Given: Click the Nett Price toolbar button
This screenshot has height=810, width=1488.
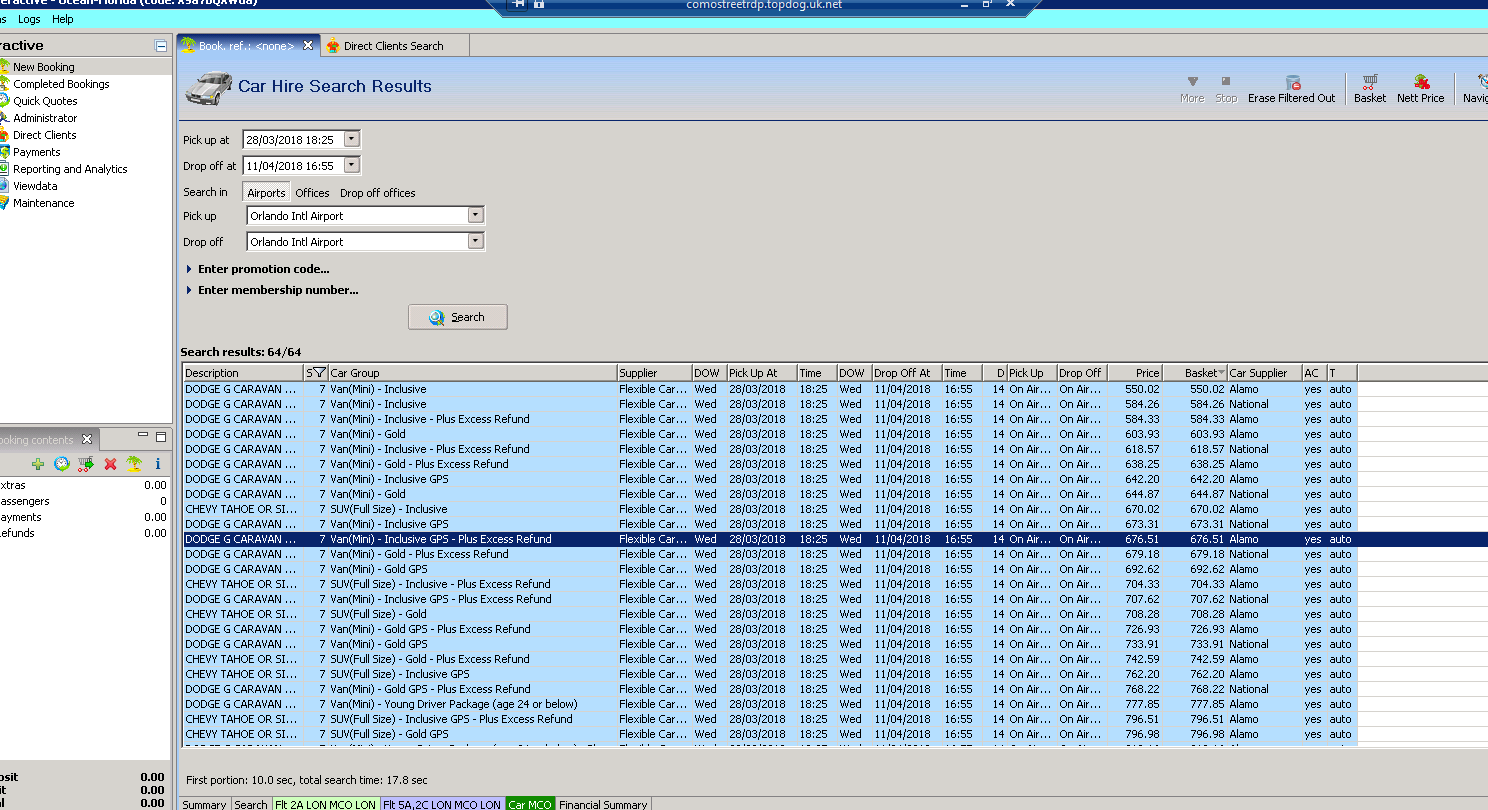Looking at the screenshot, I should click(x=1420, y=88).
